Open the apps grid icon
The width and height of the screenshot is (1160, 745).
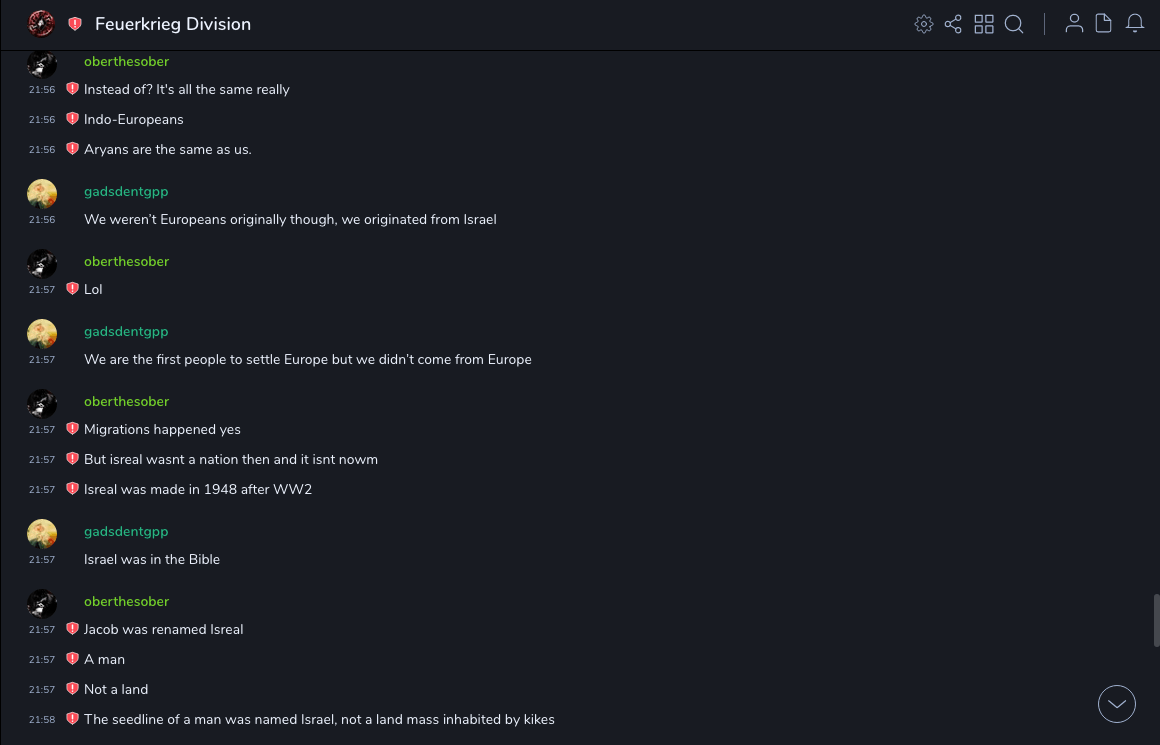(x=984, y=24)
